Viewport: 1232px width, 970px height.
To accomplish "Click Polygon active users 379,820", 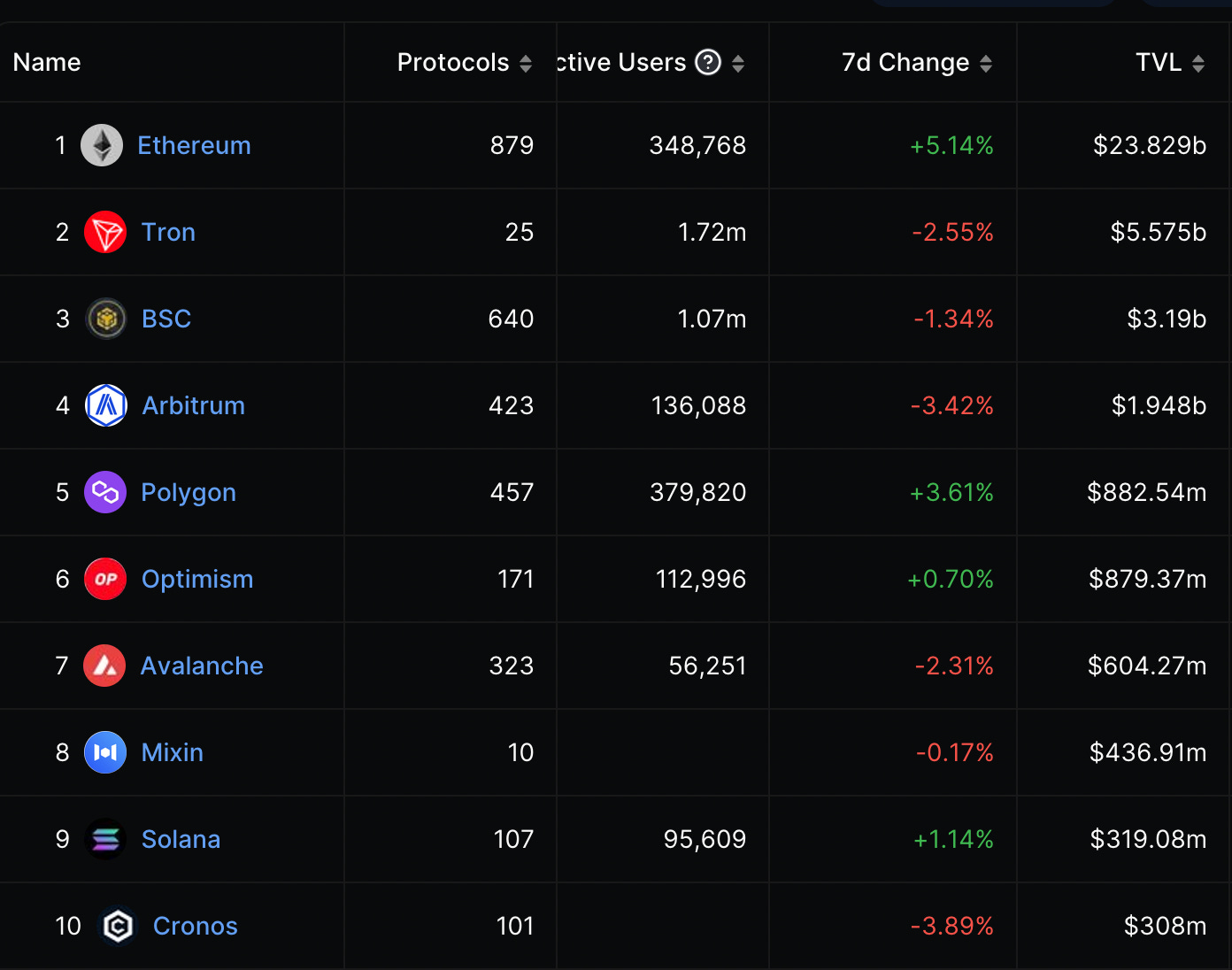I will point(698,492).
